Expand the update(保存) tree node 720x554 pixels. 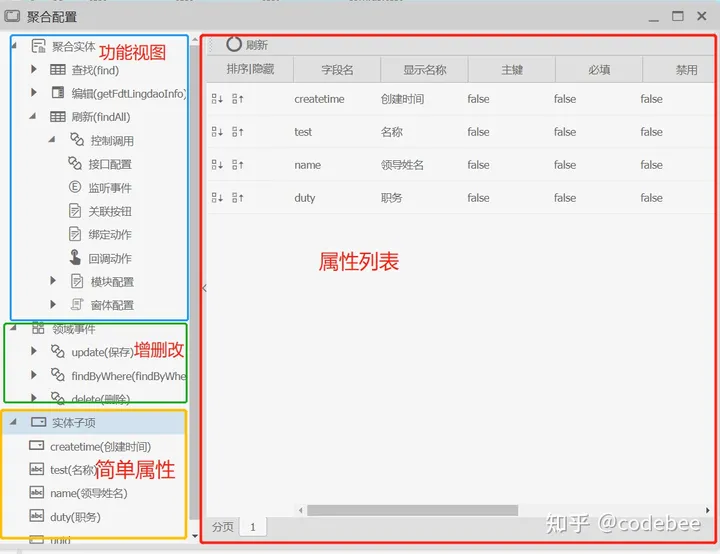(34, 351)
